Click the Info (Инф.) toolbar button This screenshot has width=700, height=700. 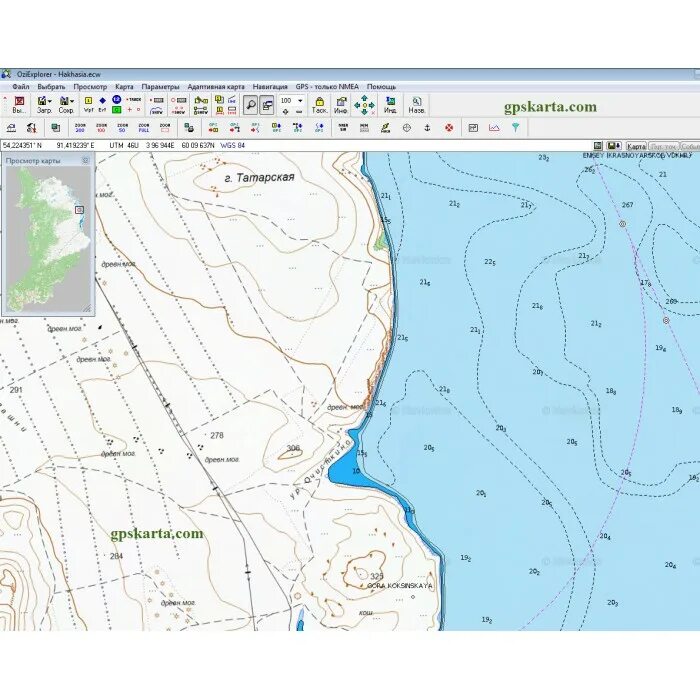(x=341, y=105)
